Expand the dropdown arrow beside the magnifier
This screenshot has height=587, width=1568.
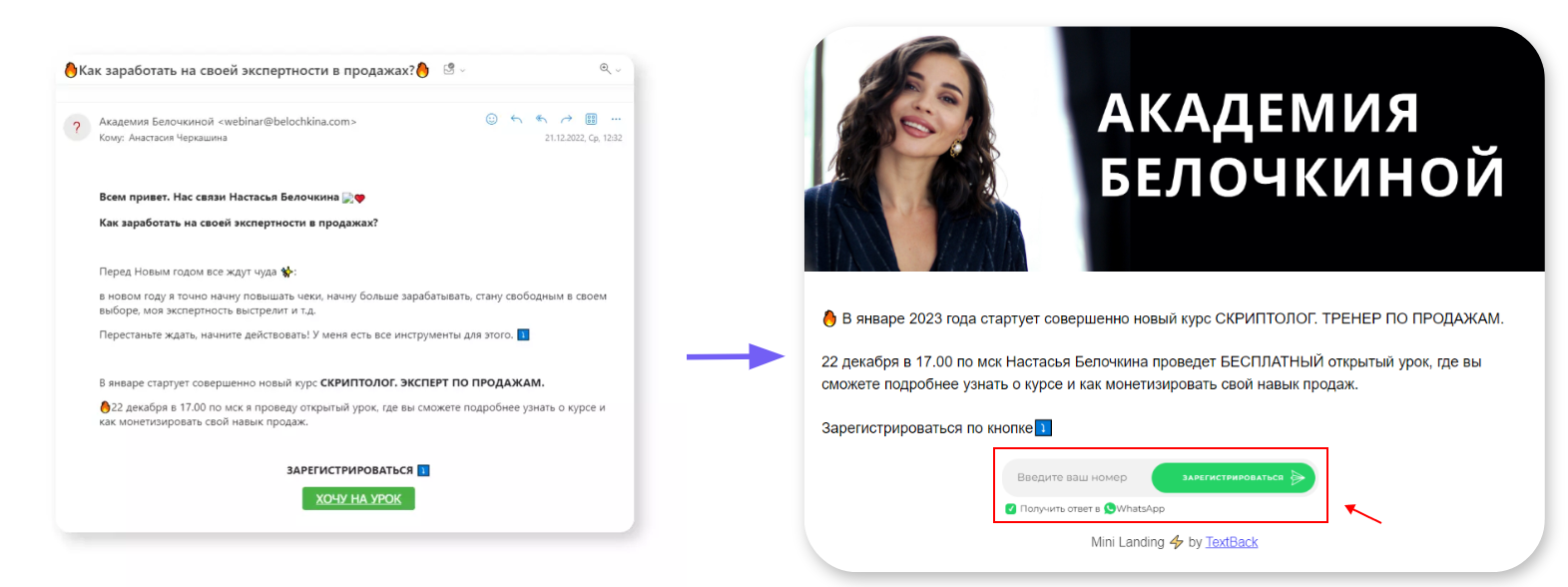618,70
